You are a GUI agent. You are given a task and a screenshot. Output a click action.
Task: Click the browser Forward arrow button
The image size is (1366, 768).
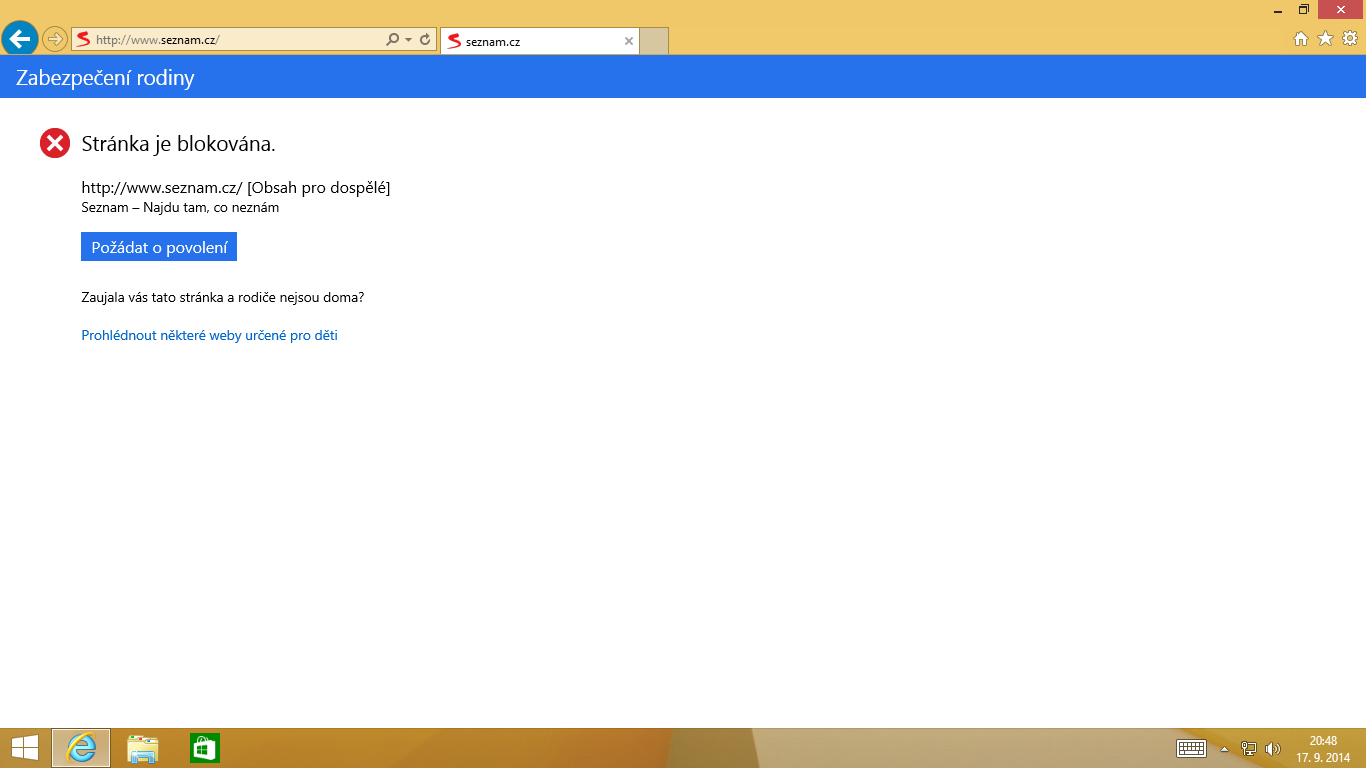(x=54, y=39)
